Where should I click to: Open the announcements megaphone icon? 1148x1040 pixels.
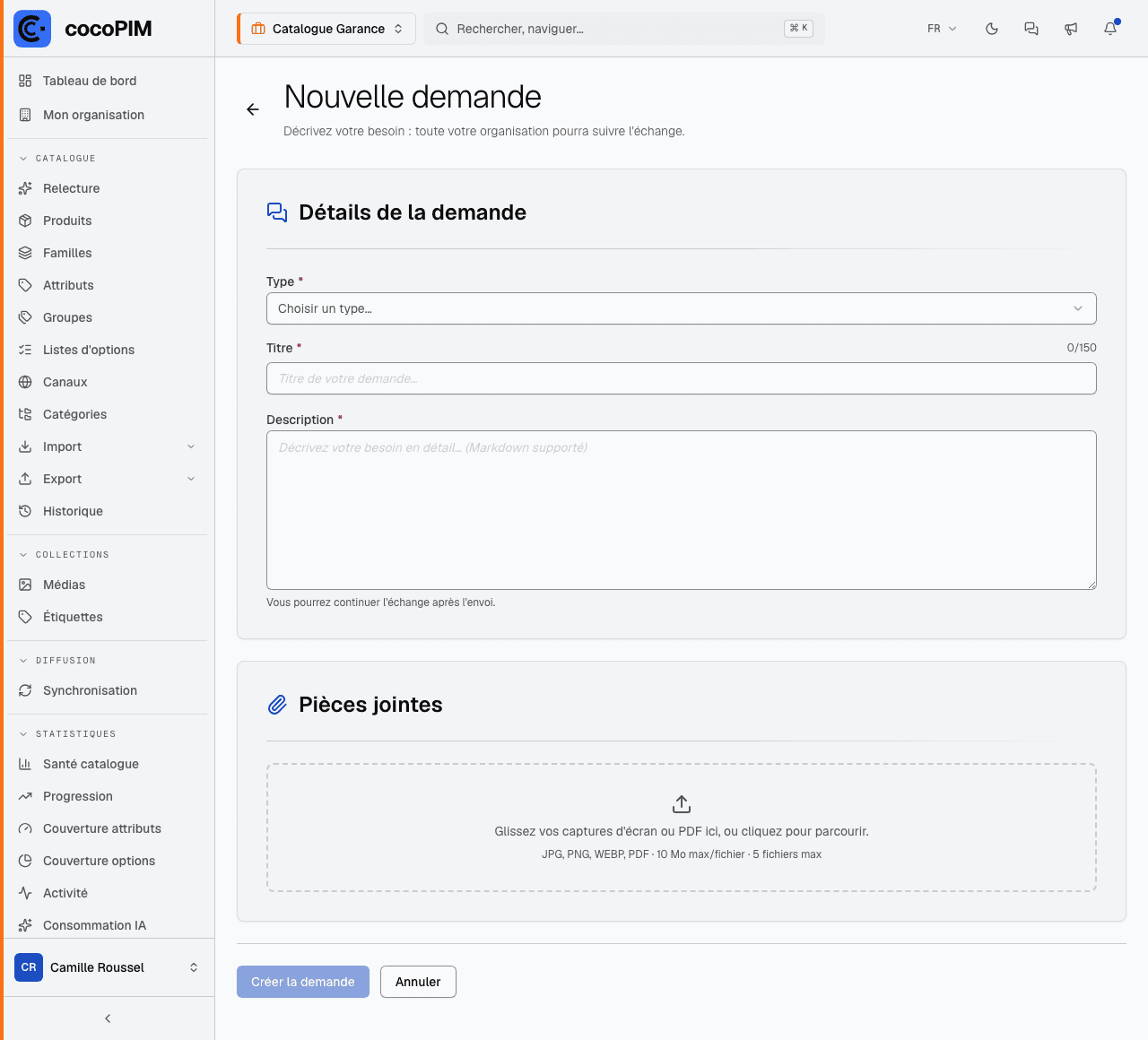[x=1071, y=29]
